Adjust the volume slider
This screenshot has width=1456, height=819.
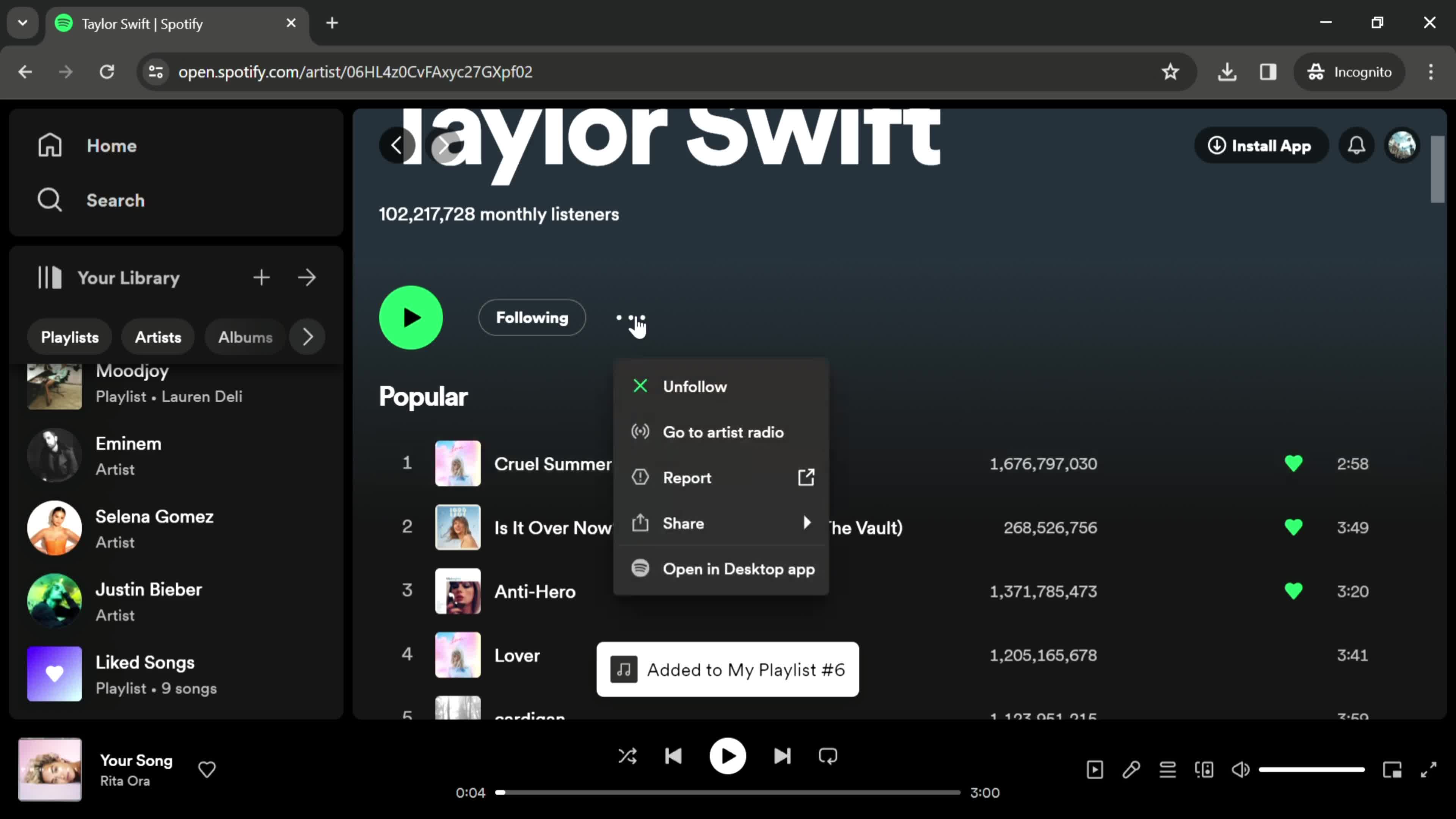1312,770
